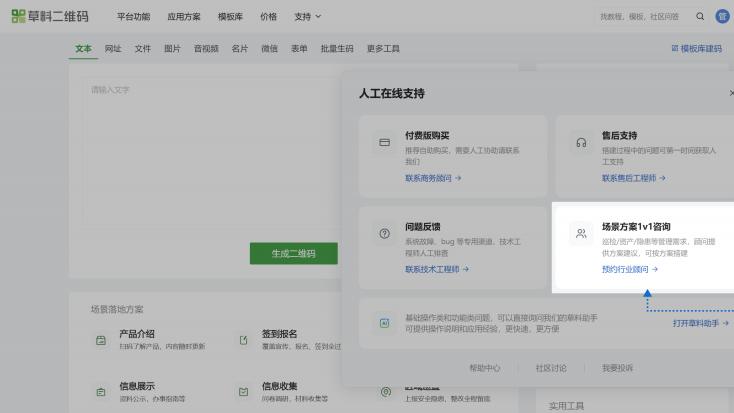
Task: Open the user avatar in the header
Action: [723, 16]
